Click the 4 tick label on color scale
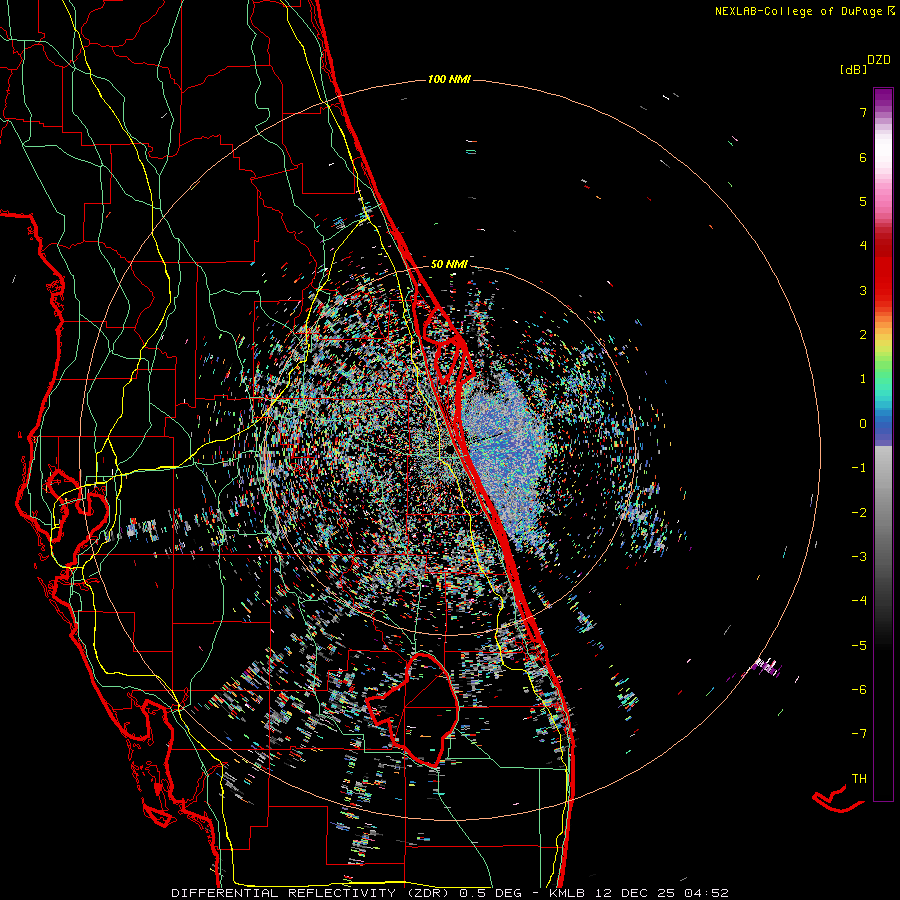Image resolution: width=900 pixels, height=900 pixels. (863, 246)
